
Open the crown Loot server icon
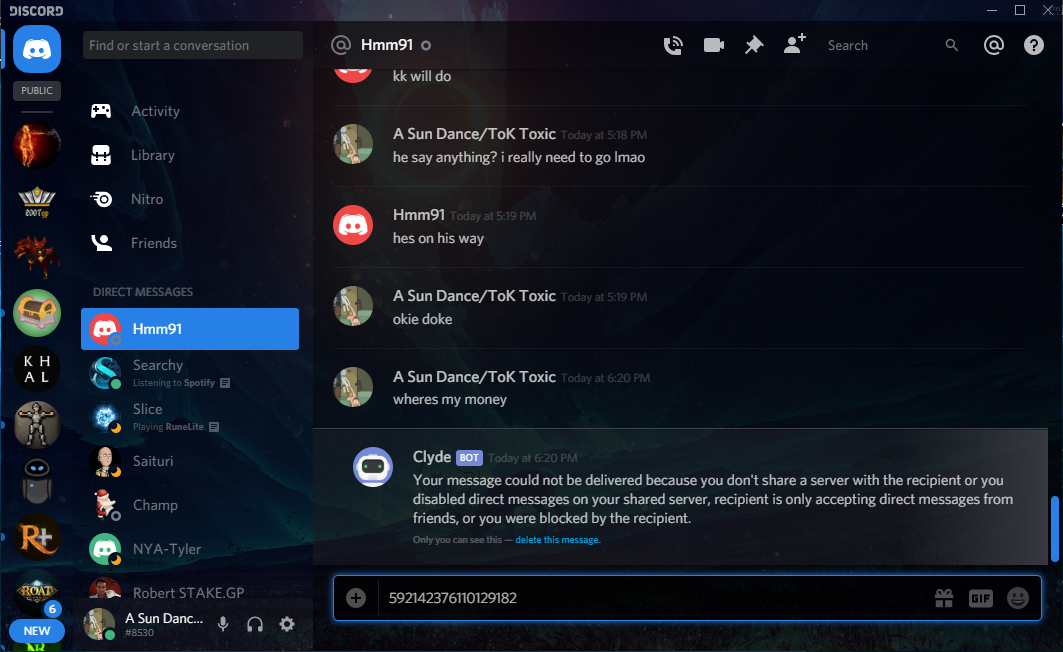37,201
